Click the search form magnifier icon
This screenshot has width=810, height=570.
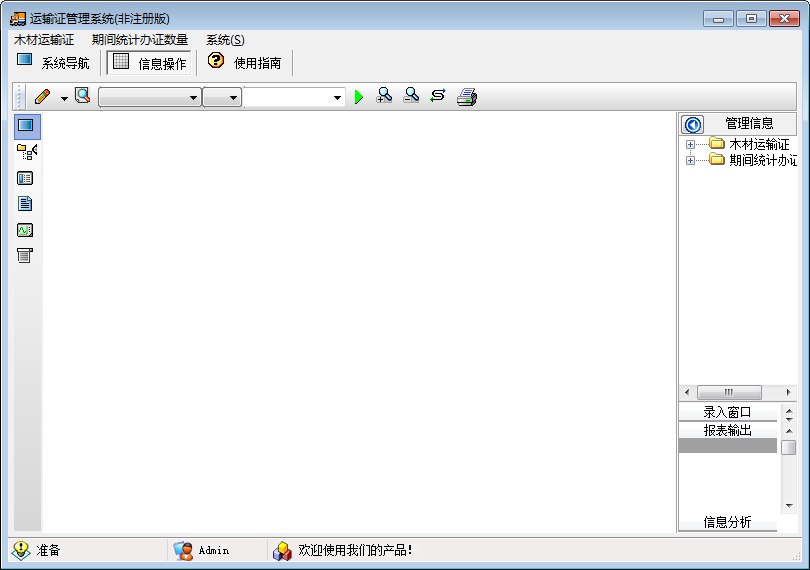pos(83,96)
